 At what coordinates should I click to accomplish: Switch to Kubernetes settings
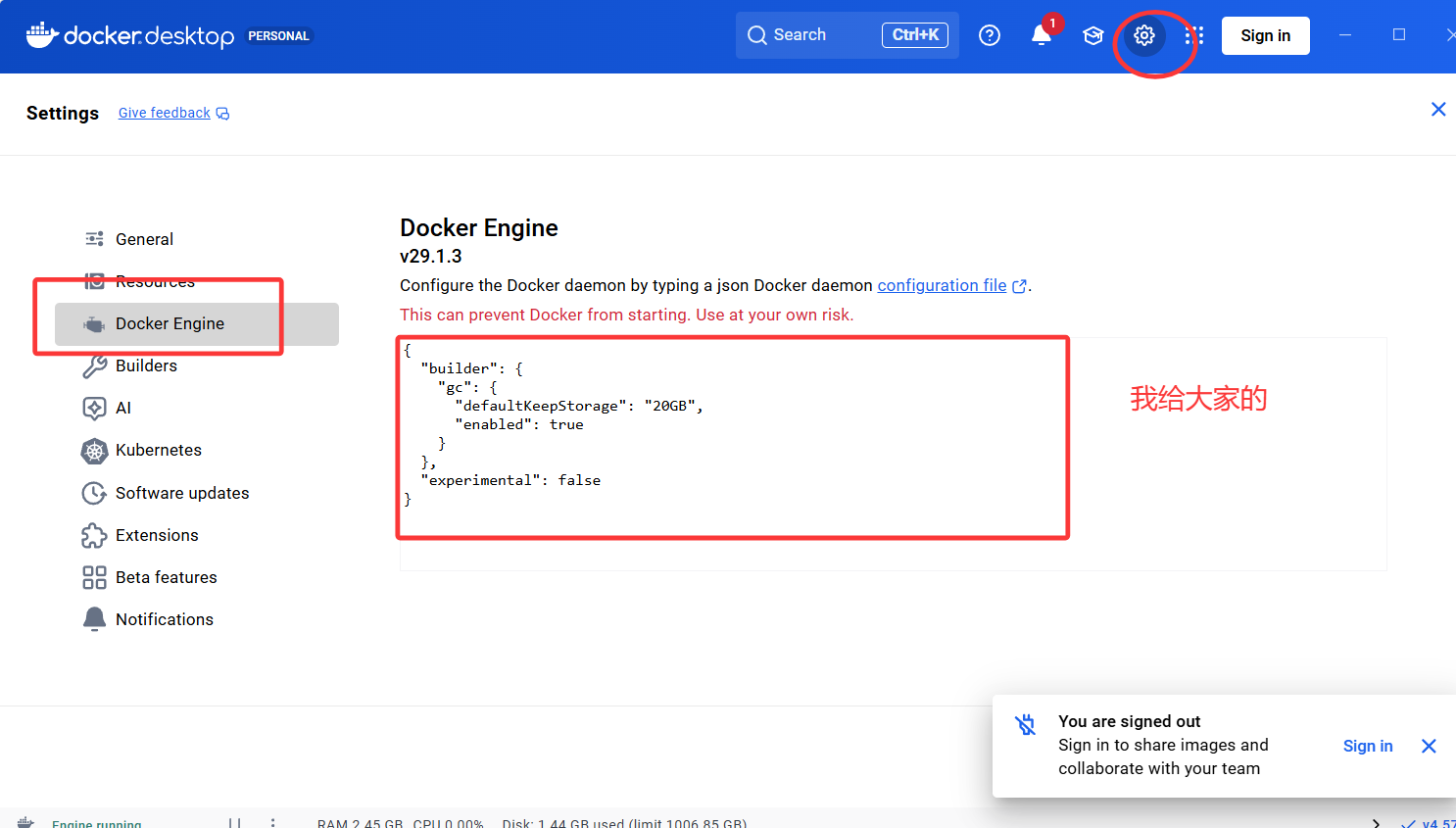point(197,451)
